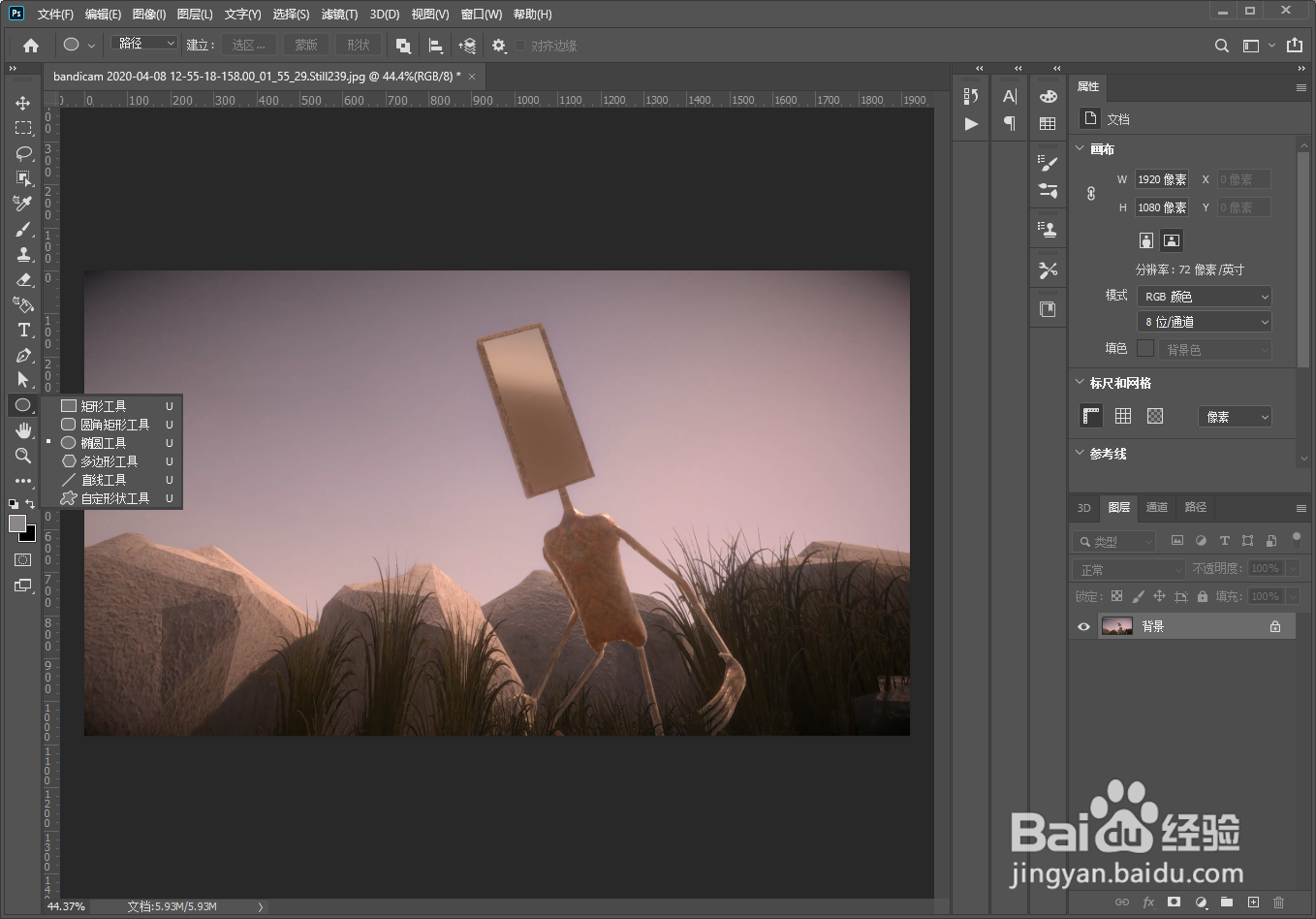Click the 文件(F) menu
1316x919 pixels.
coord(55,15)
